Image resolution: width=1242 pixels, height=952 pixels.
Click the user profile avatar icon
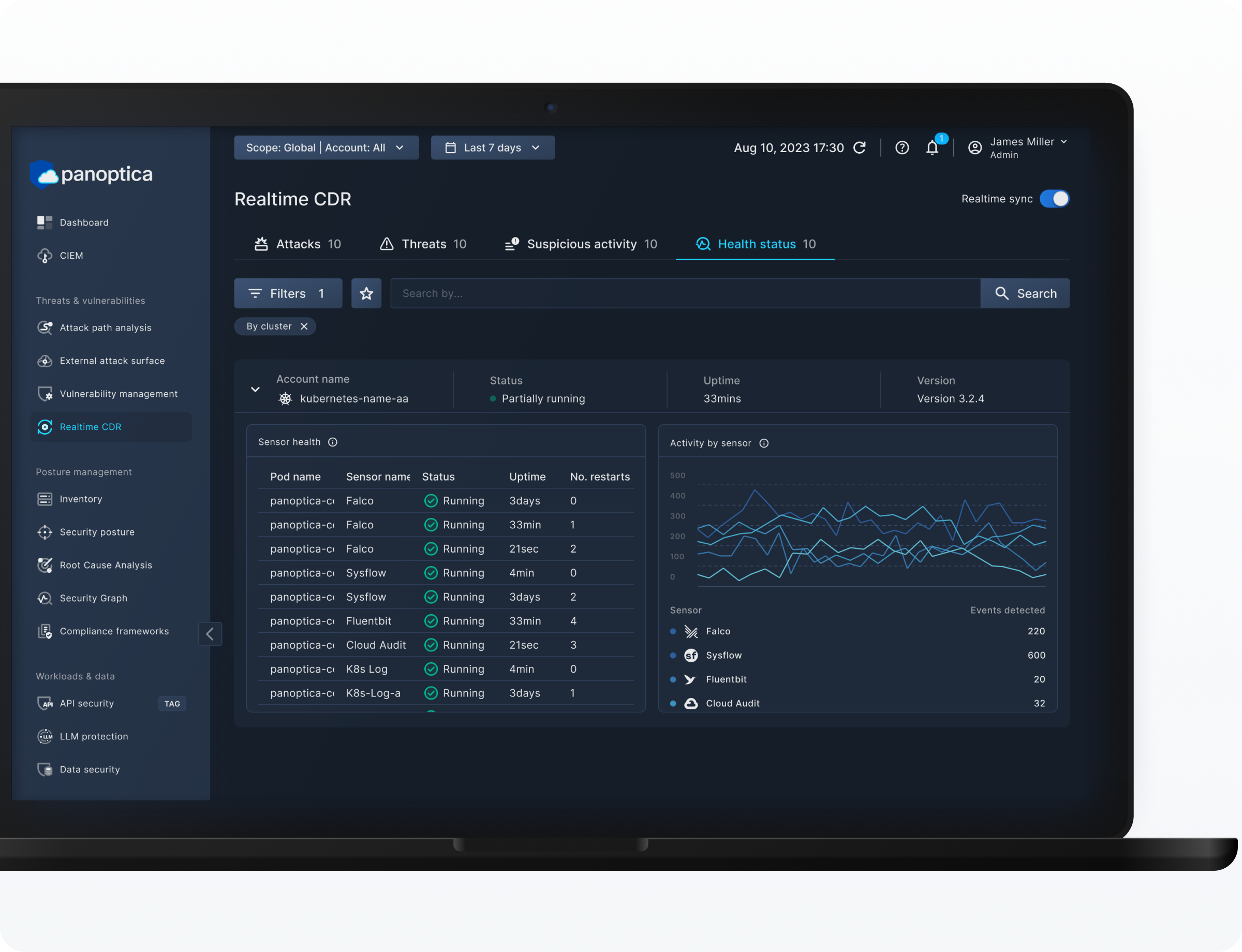pos(975,148)
